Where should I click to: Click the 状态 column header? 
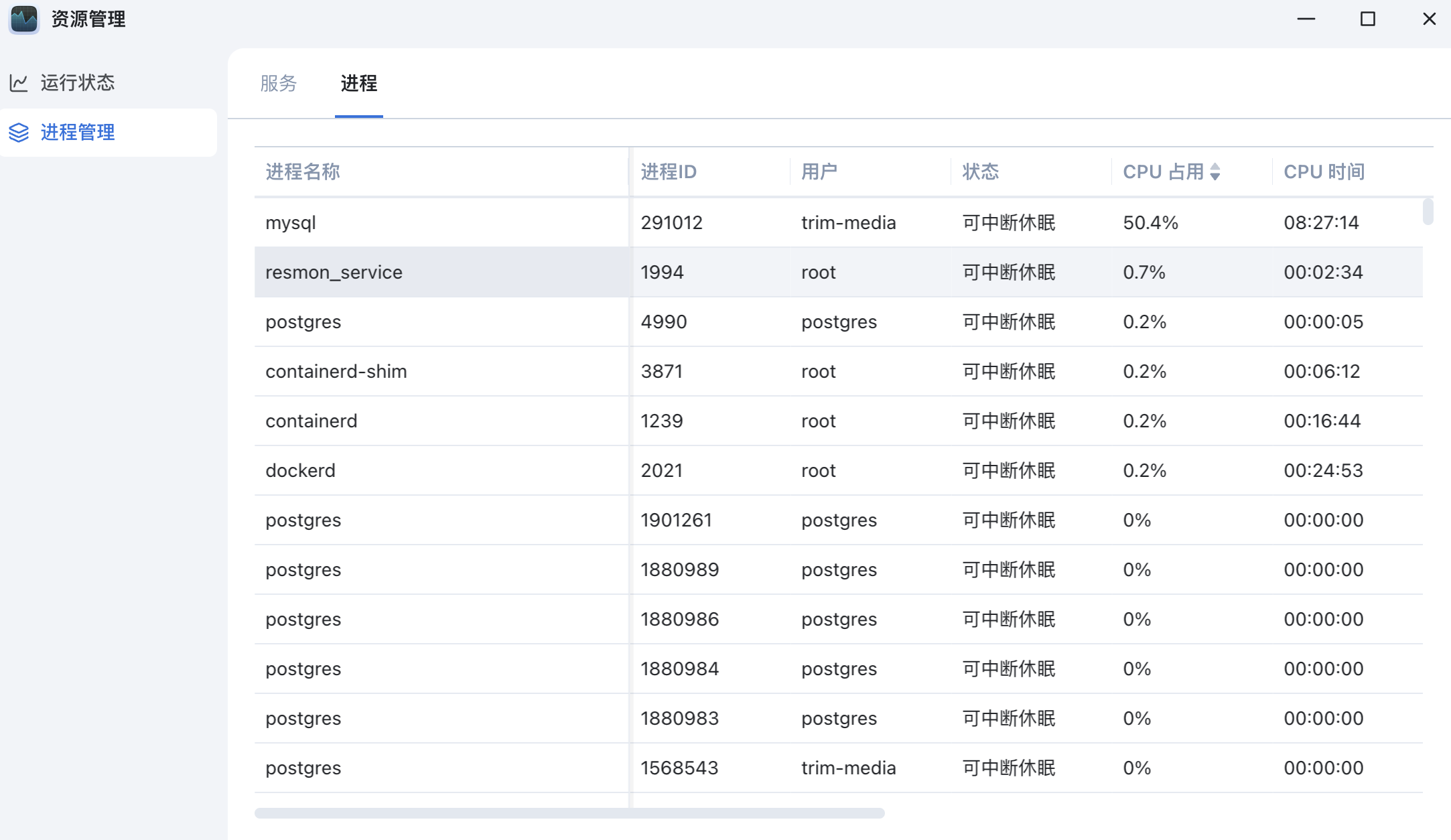point(980,172)
